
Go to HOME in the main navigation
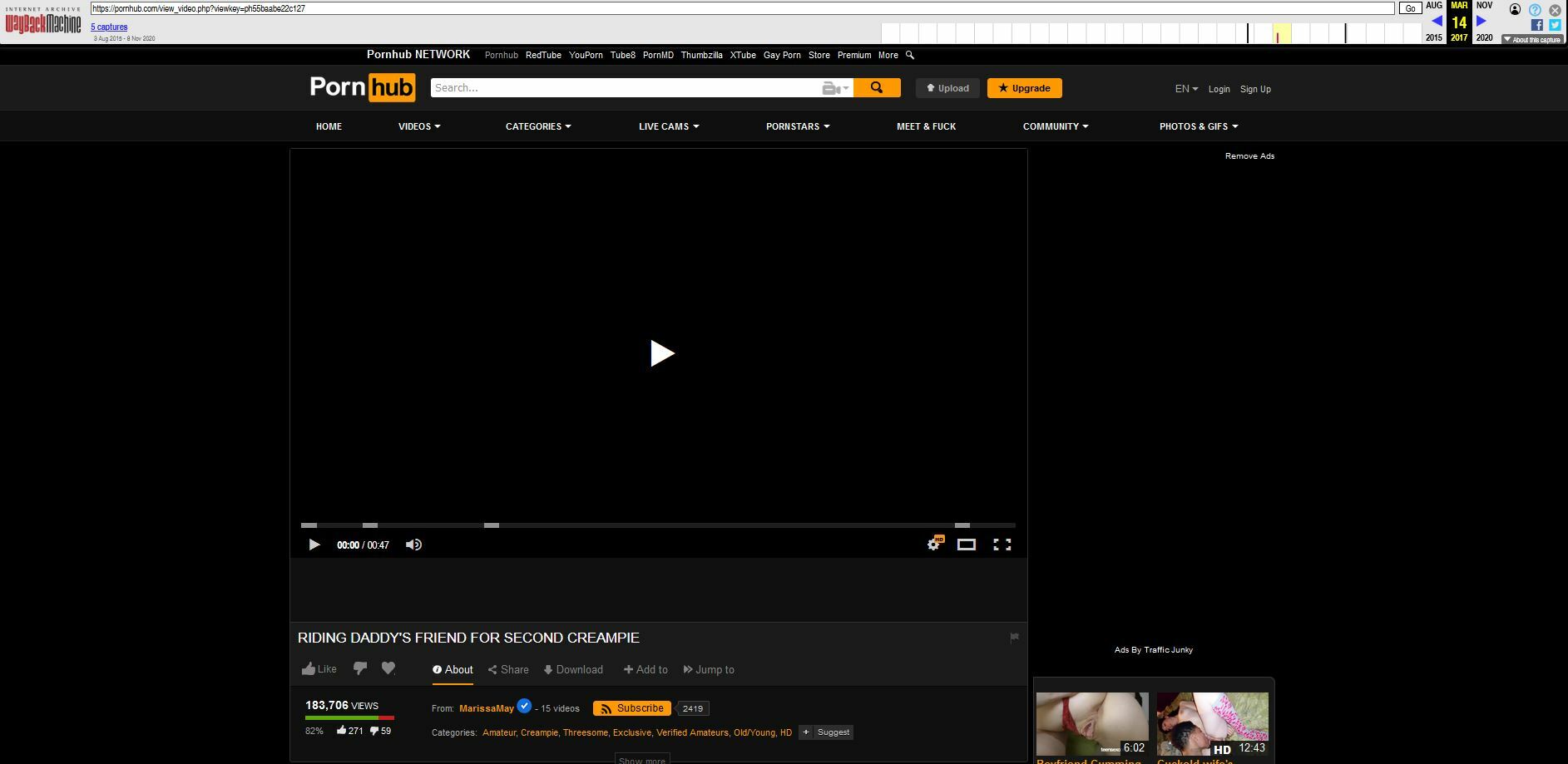click(329, 126)
